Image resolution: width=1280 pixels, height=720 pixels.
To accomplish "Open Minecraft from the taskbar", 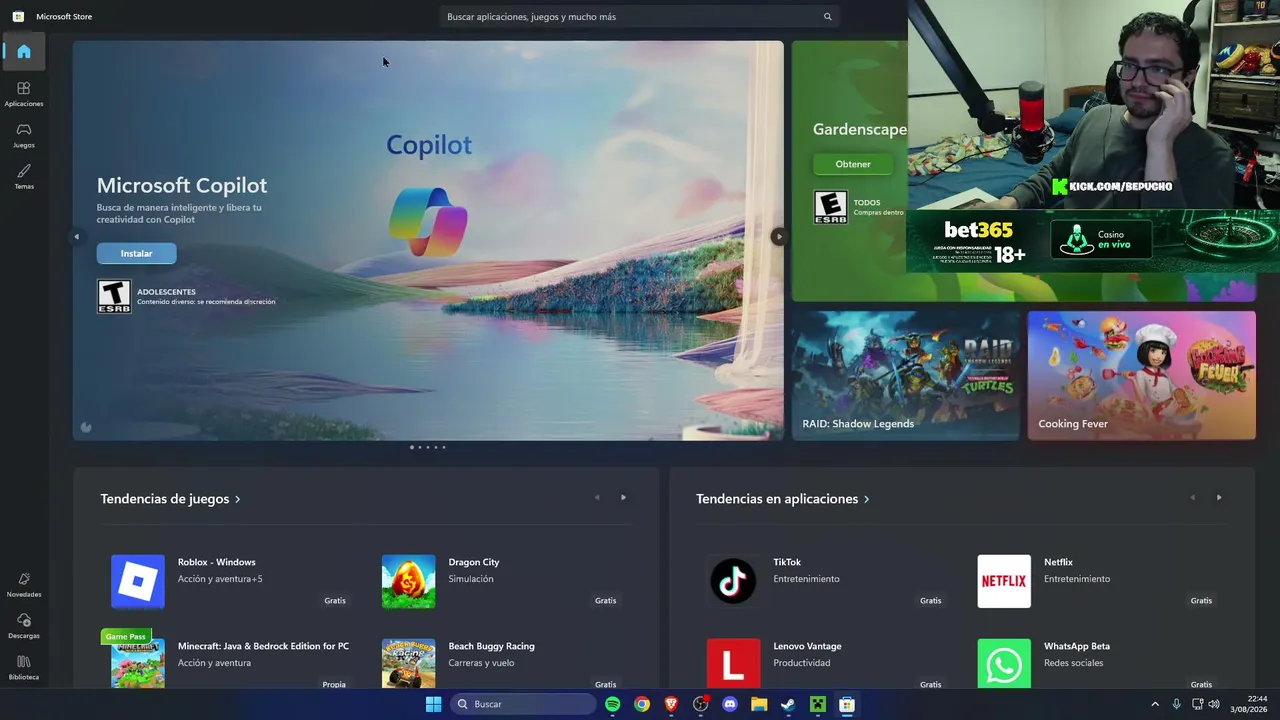I will click(x=818, y=704).
